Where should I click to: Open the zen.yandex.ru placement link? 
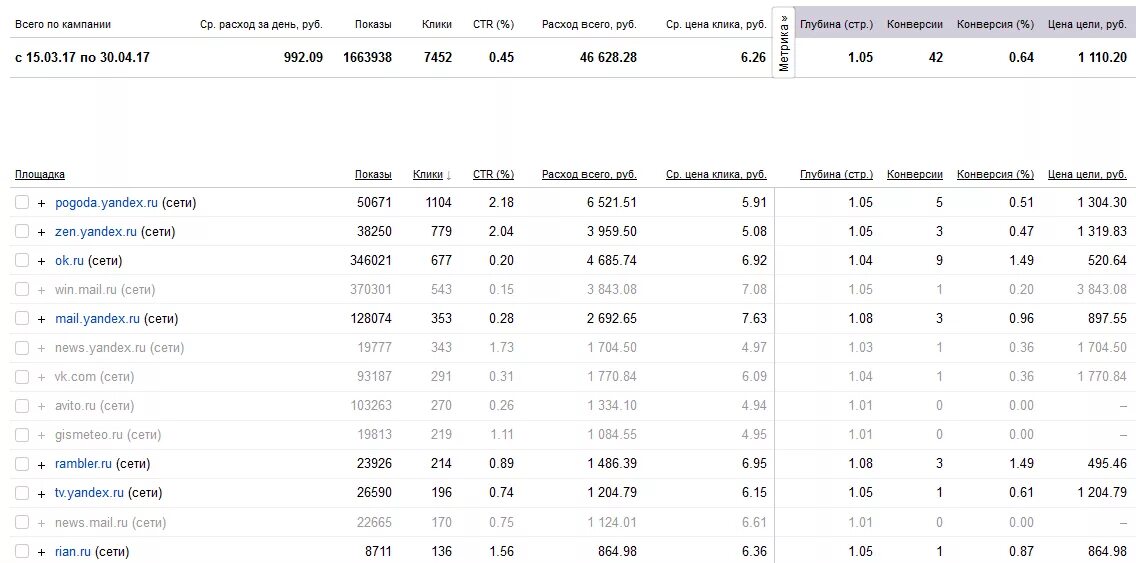(x=96, y=232)
